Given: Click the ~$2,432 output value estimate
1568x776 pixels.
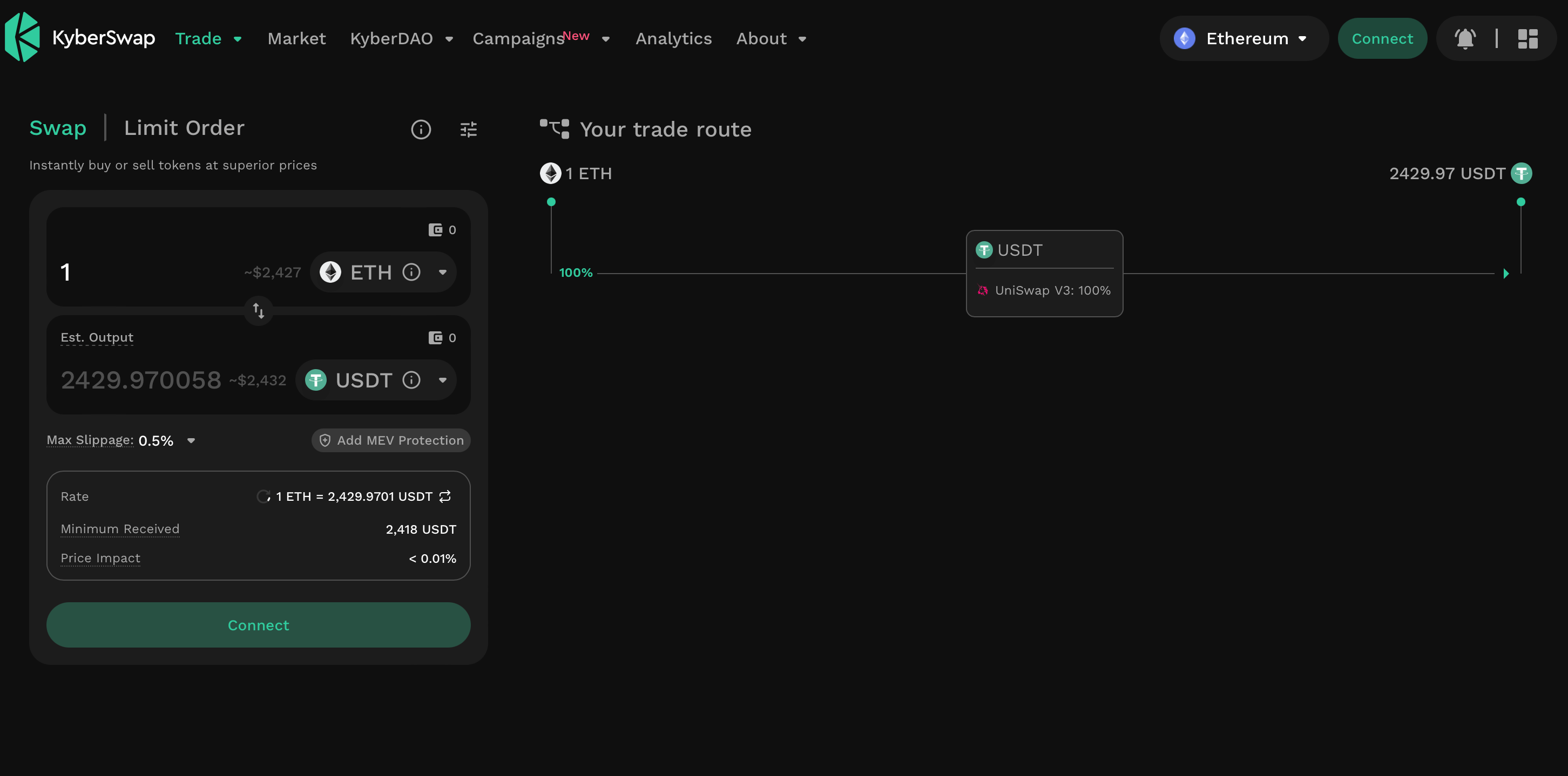Looking at the screenshot, I should click(257, 380).
